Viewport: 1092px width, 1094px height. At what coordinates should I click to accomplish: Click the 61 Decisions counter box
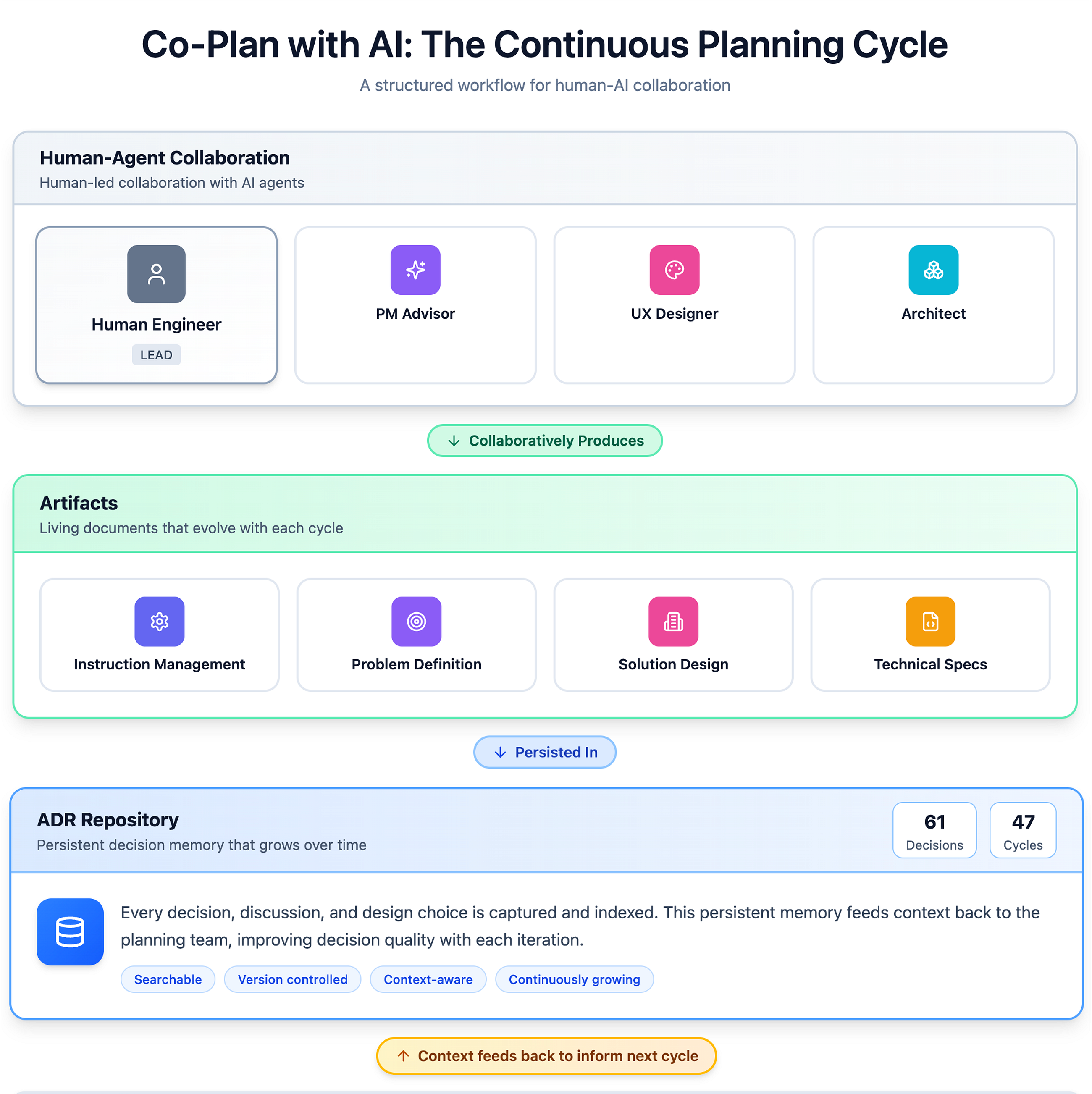[x=934, y=830]
